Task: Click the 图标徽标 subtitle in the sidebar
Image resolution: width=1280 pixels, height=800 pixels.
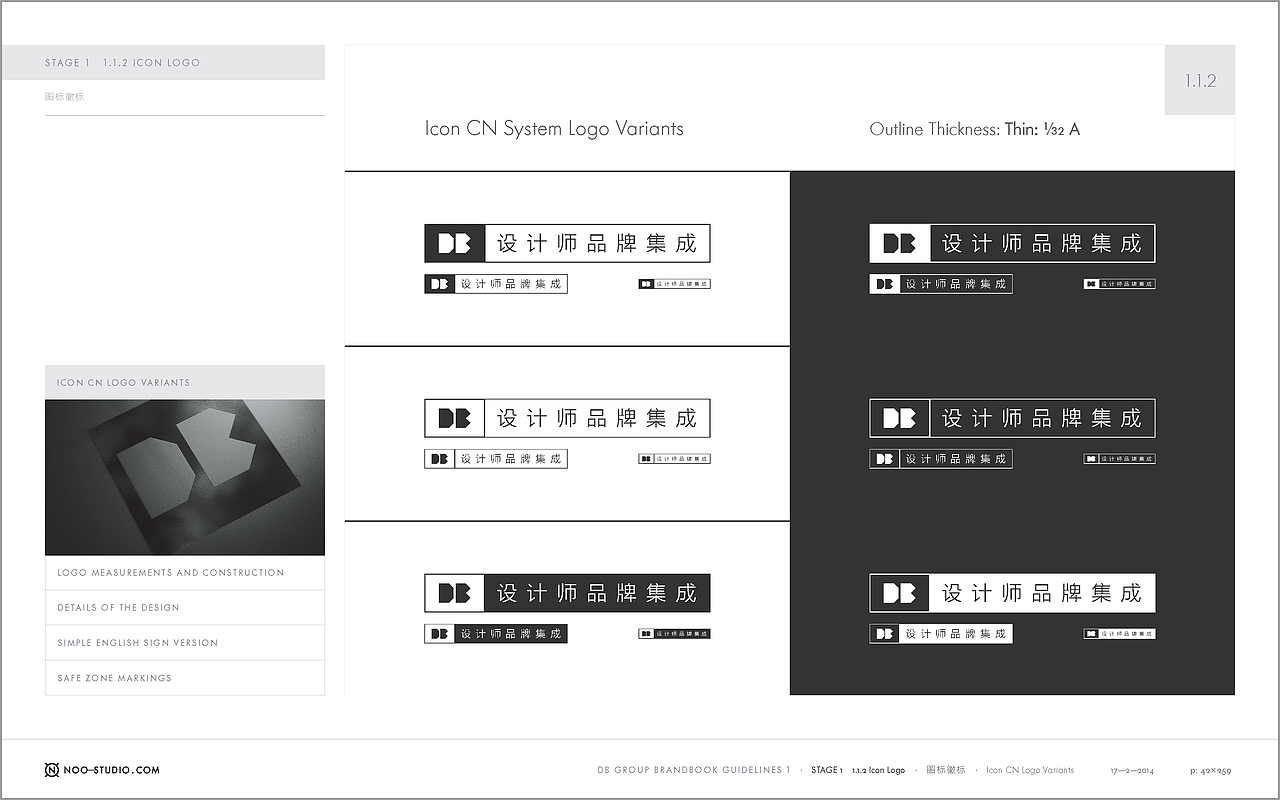Action: coord(64,97)
